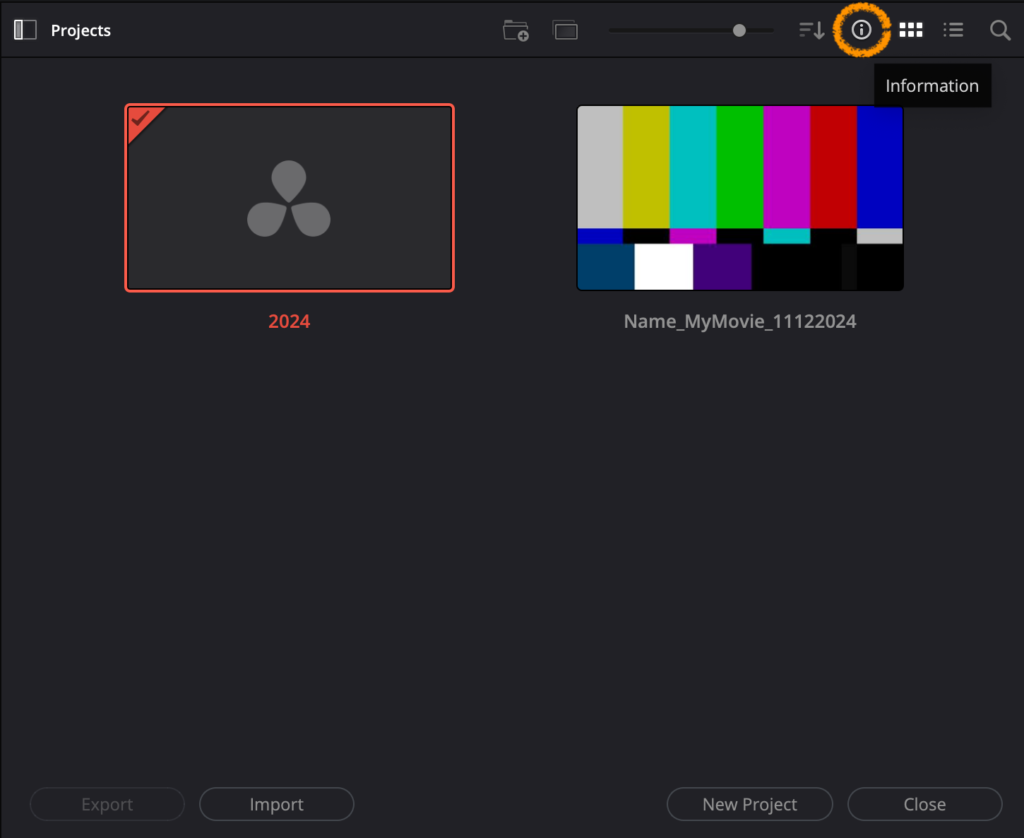Toggle the project libraries sidebar icon

coord(25,30)
